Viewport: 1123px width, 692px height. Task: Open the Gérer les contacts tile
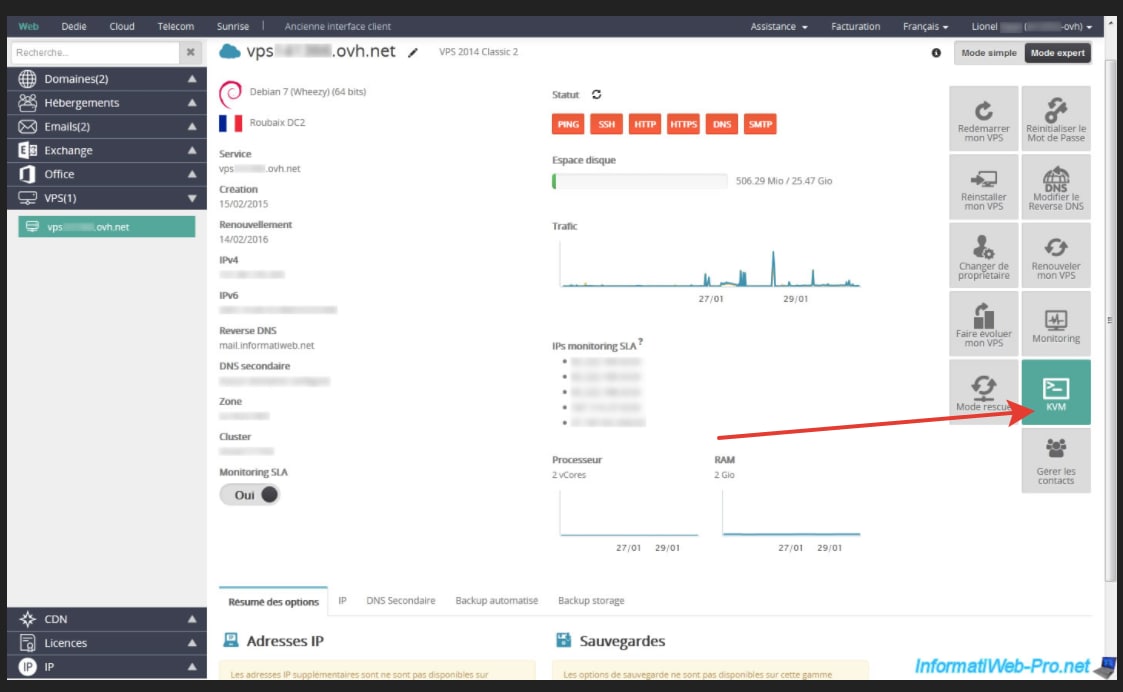click(x=1056, y=461)
